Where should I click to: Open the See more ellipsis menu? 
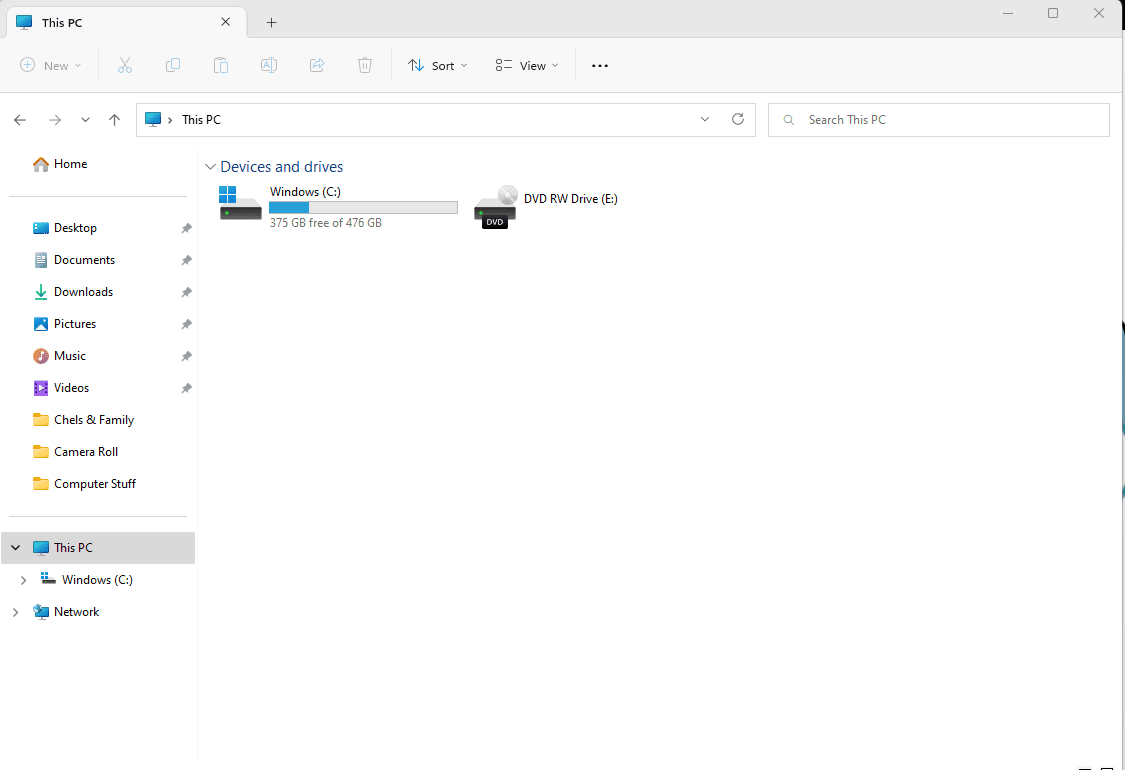(600, 65)
